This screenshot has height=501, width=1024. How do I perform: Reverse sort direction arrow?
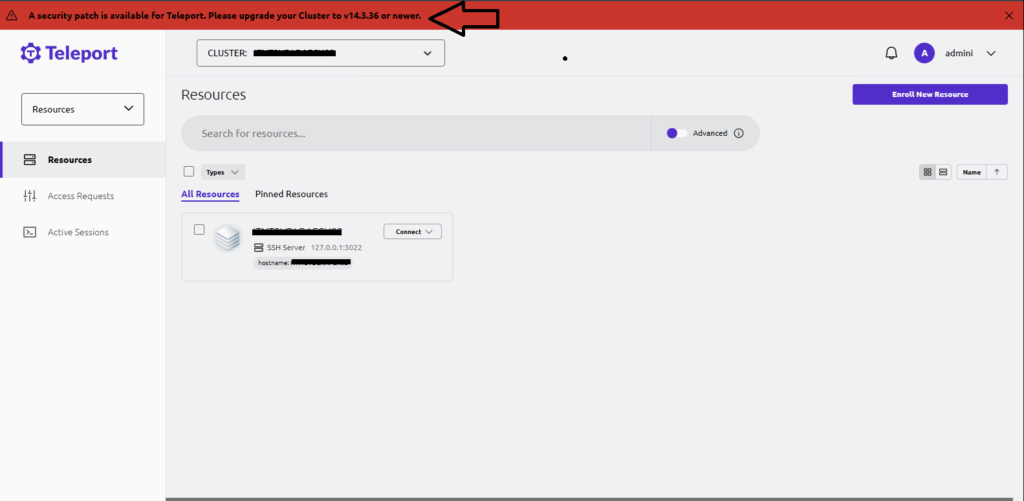[997, 172]
